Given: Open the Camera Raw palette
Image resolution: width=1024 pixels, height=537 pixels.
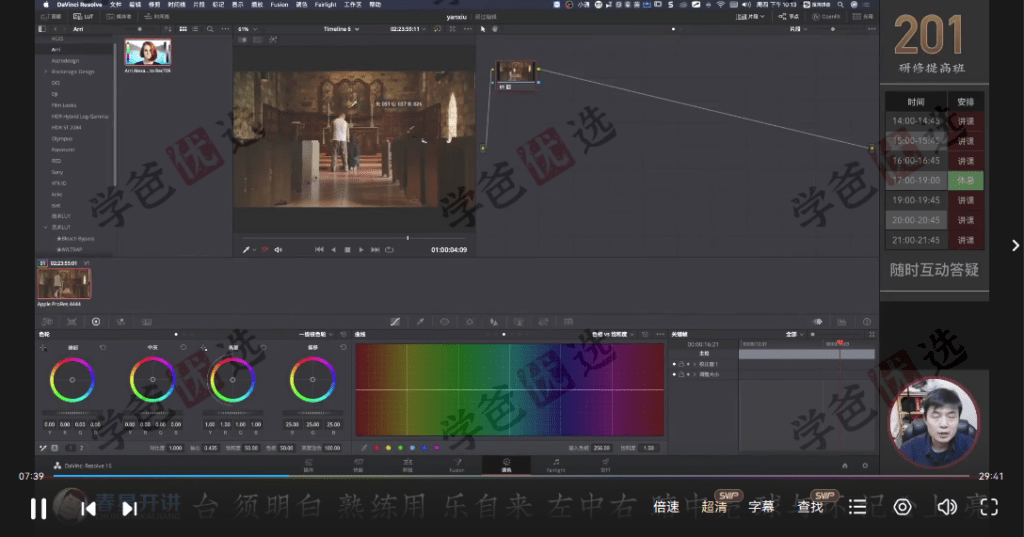Looking at the screenshot, I should pyautogui.click(x=47, y=322).
